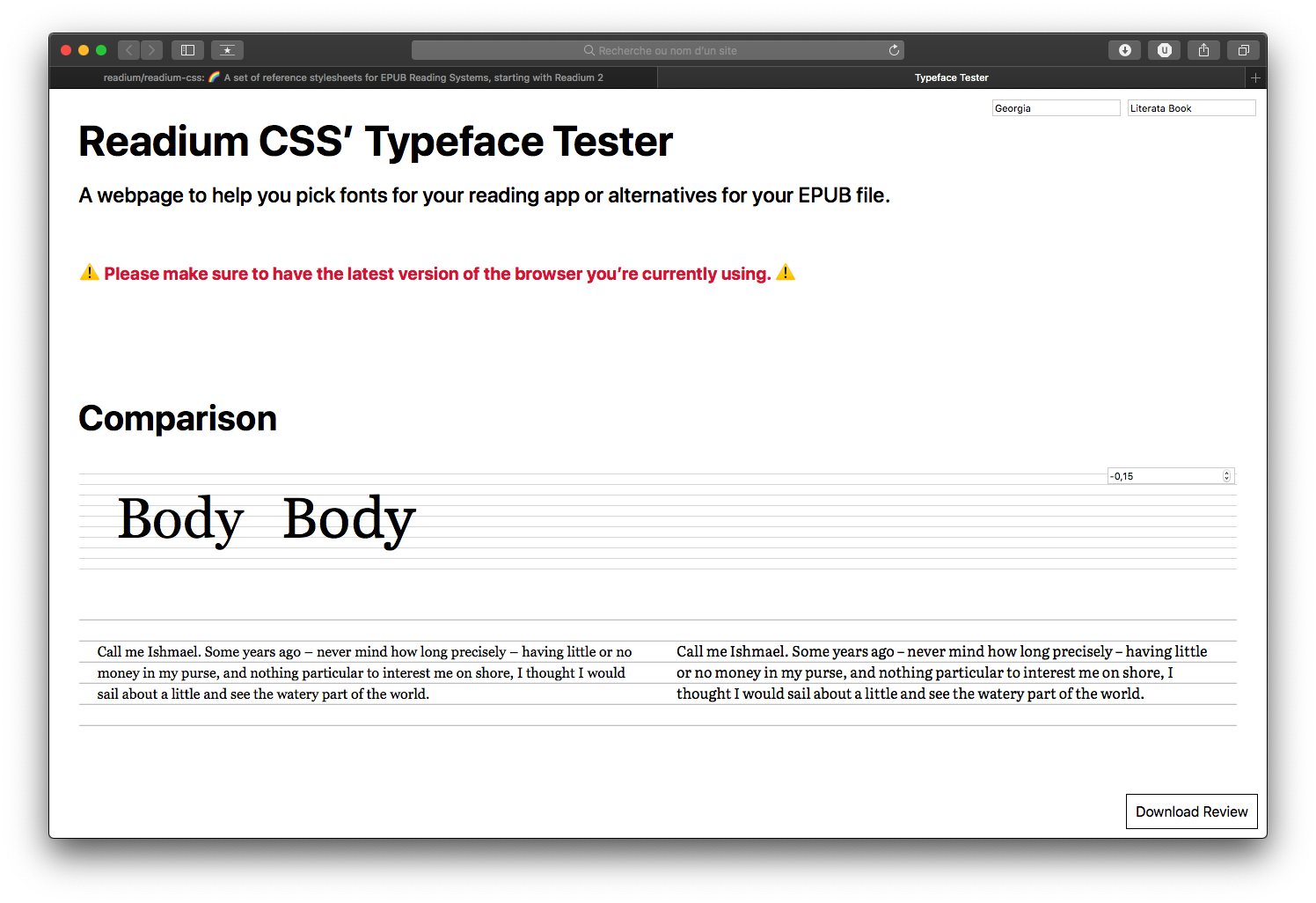Edit the Literata Book font field
The height and width of the screenshot is (903, 1316).
coord(1192,108)
